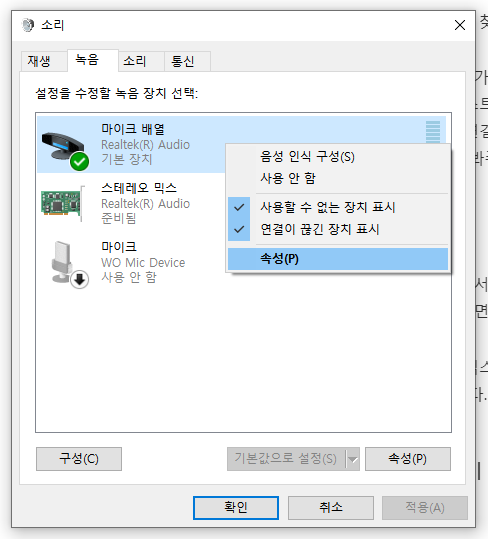
Task: Click the 기본 장치 status text
Action: 126,159
